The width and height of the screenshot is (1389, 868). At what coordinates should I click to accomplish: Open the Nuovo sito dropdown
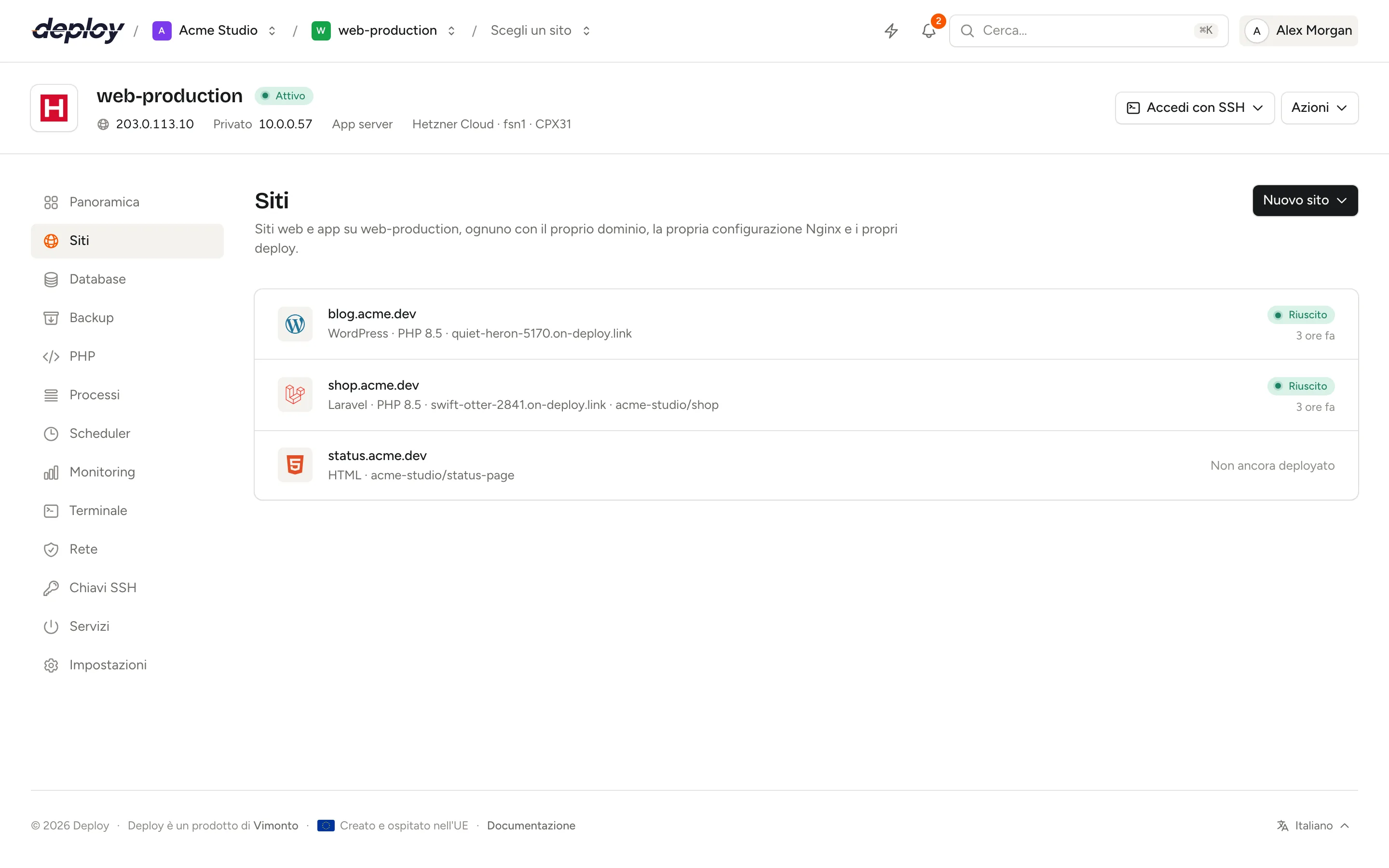pos(1305,200)
